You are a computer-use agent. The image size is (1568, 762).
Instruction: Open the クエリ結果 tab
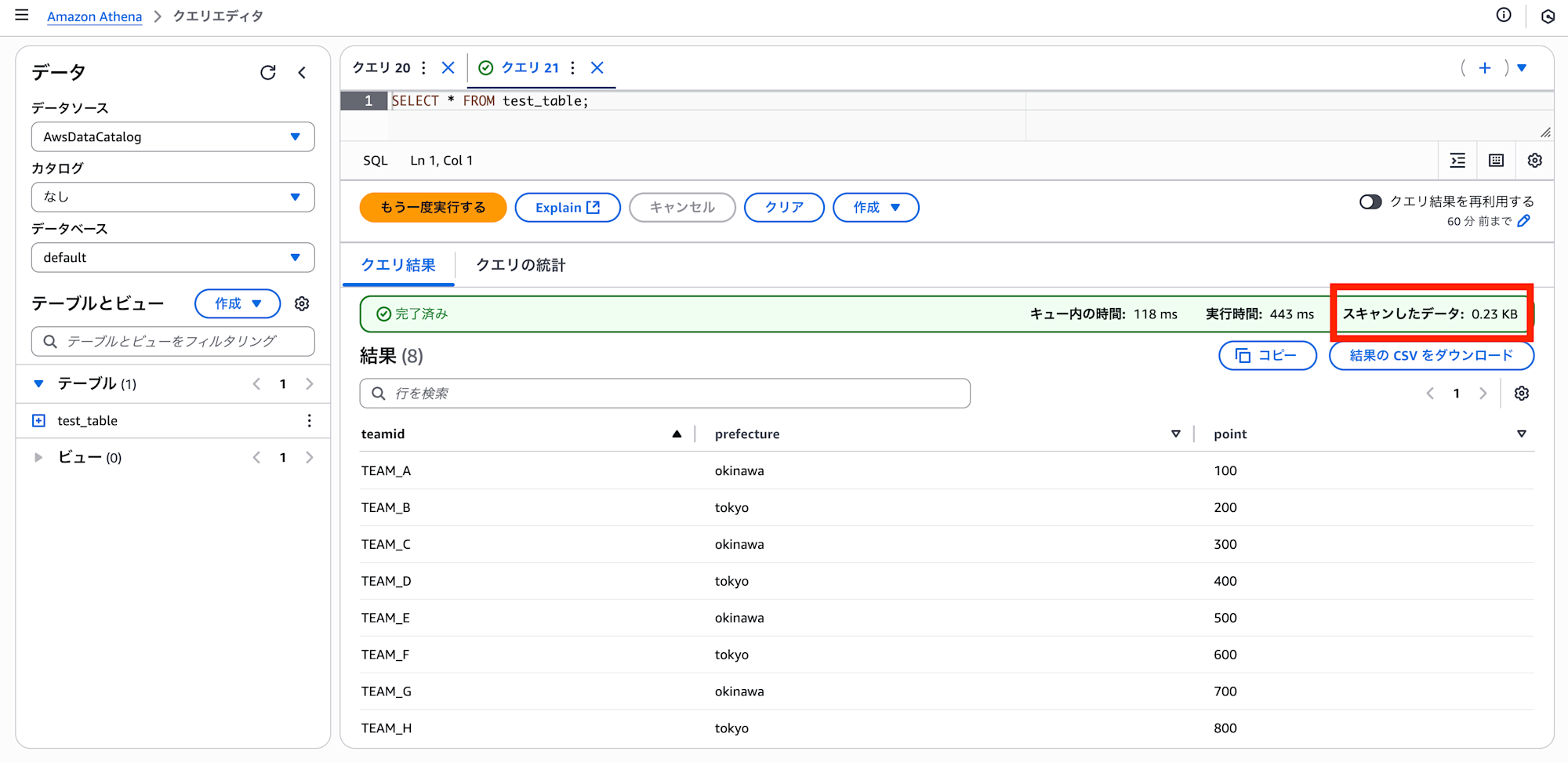[x=398, y=265]
